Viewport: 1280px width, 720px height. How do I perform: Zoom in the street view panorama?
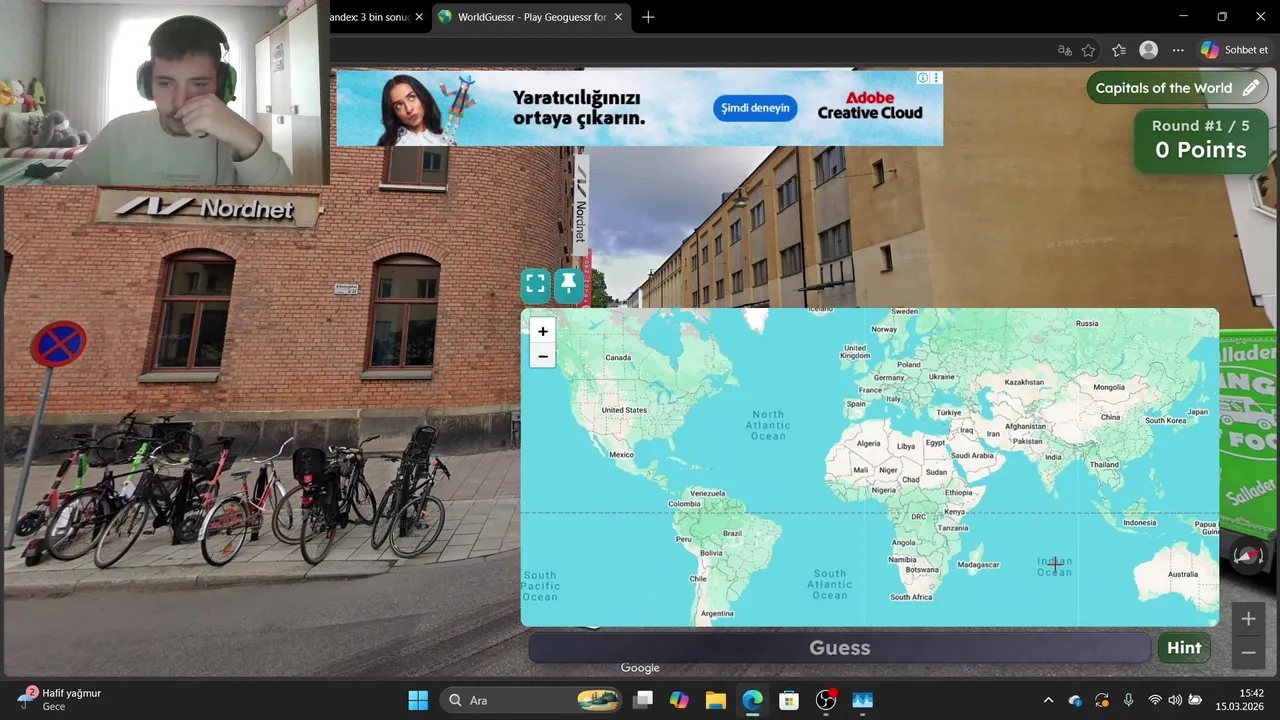point(1248,619)
